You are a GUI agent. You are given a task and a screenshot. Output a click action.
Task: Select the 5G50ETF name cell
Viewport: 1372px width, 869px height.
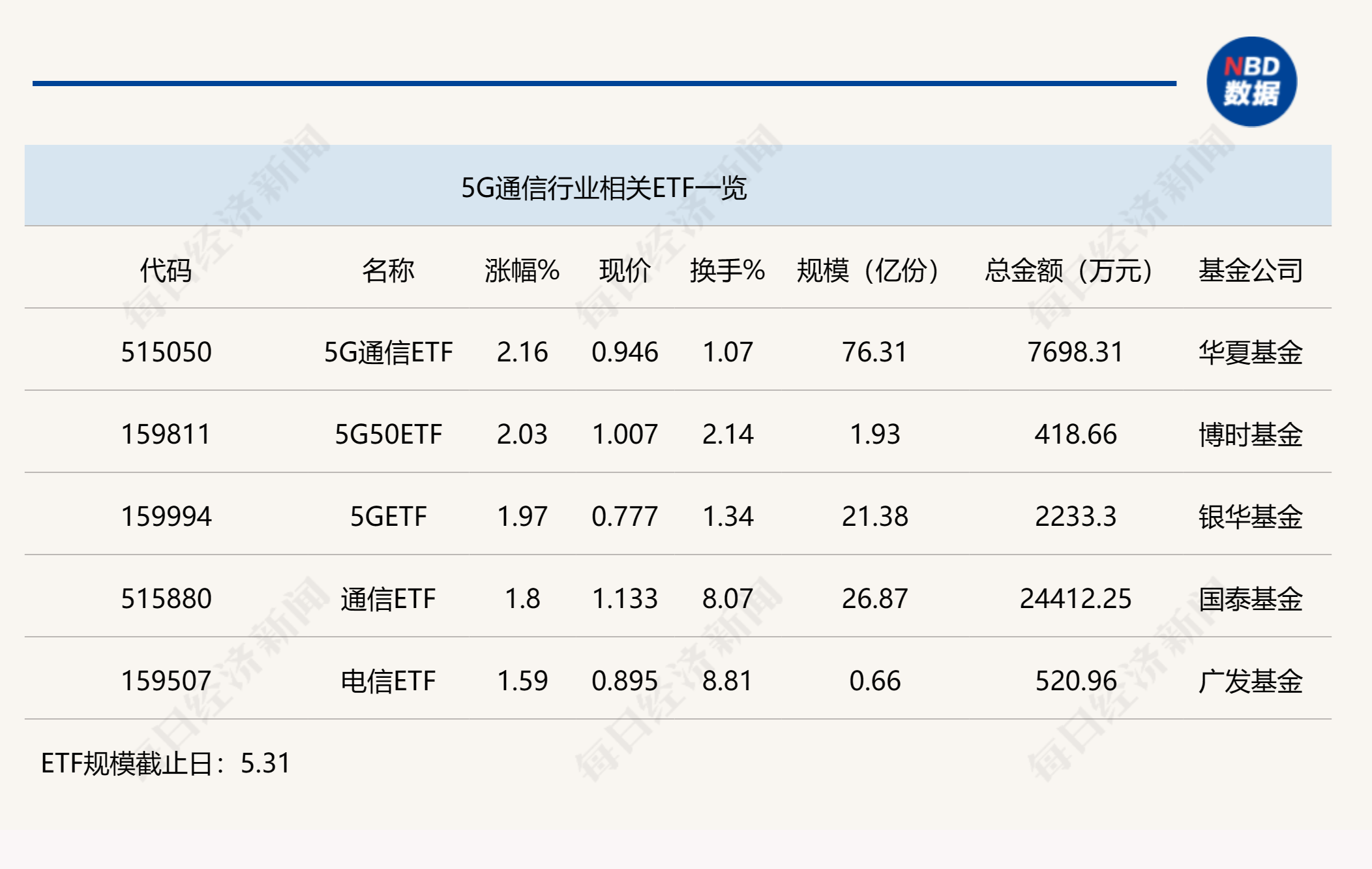pyautogui.click(x=388, y=434)
